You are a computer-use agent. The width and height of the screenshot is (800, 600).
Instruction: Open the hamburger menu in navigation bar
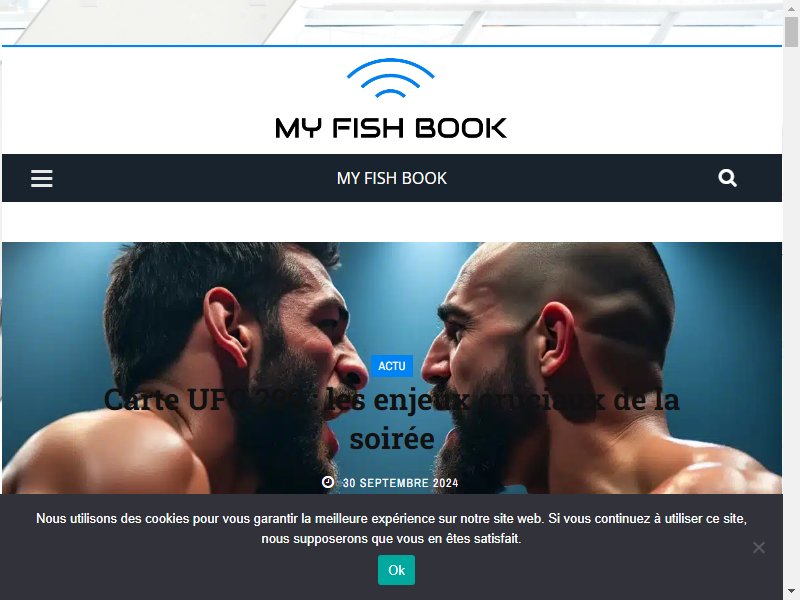(x=41, y=178)
